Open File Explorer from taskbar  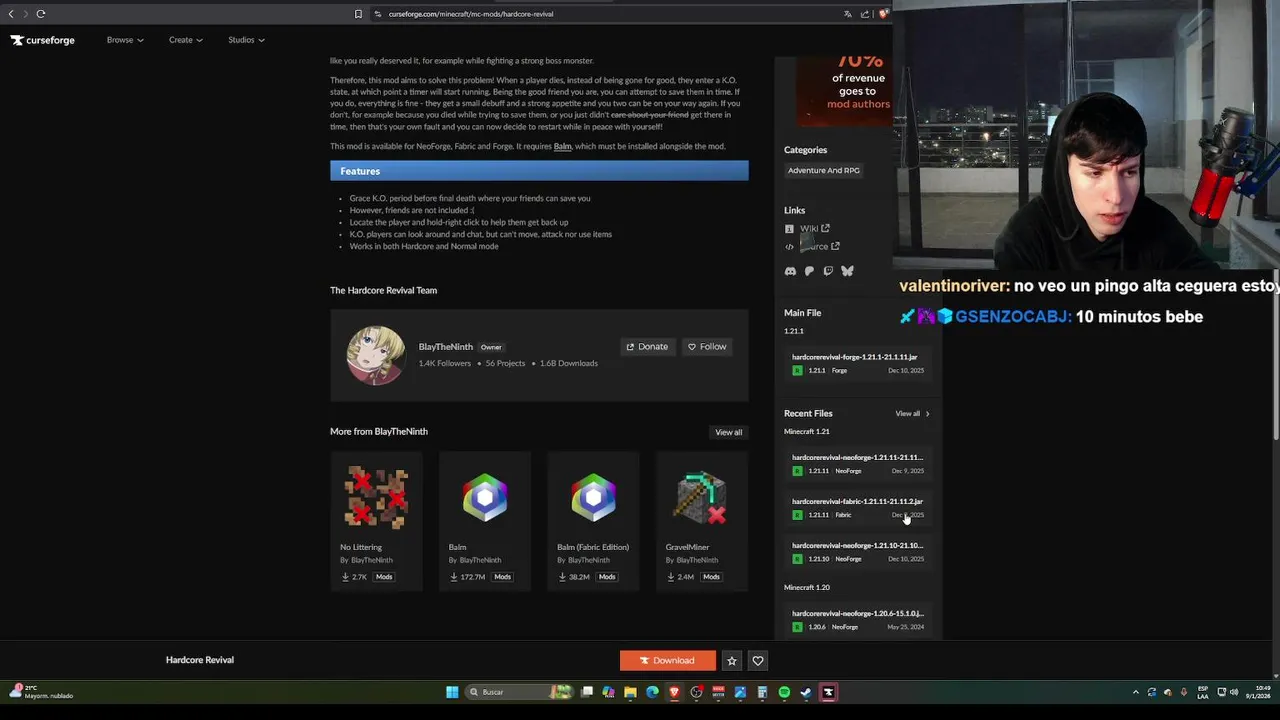630,692
